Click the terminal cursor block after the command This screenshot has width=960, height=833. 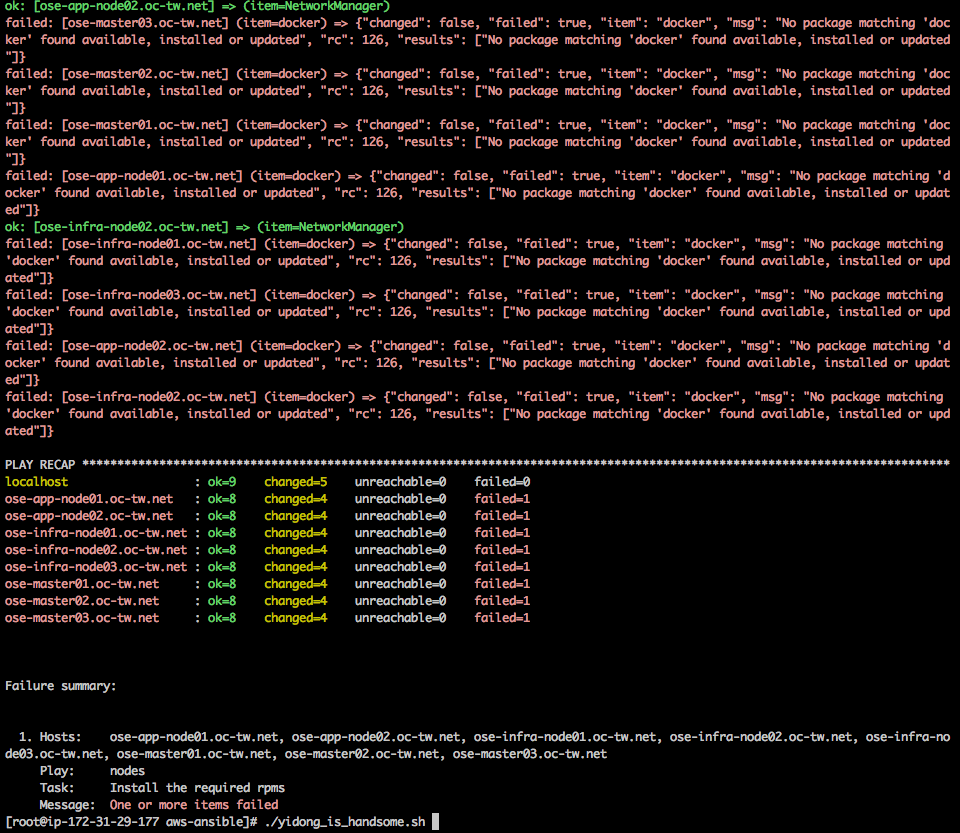coord(435,821)
